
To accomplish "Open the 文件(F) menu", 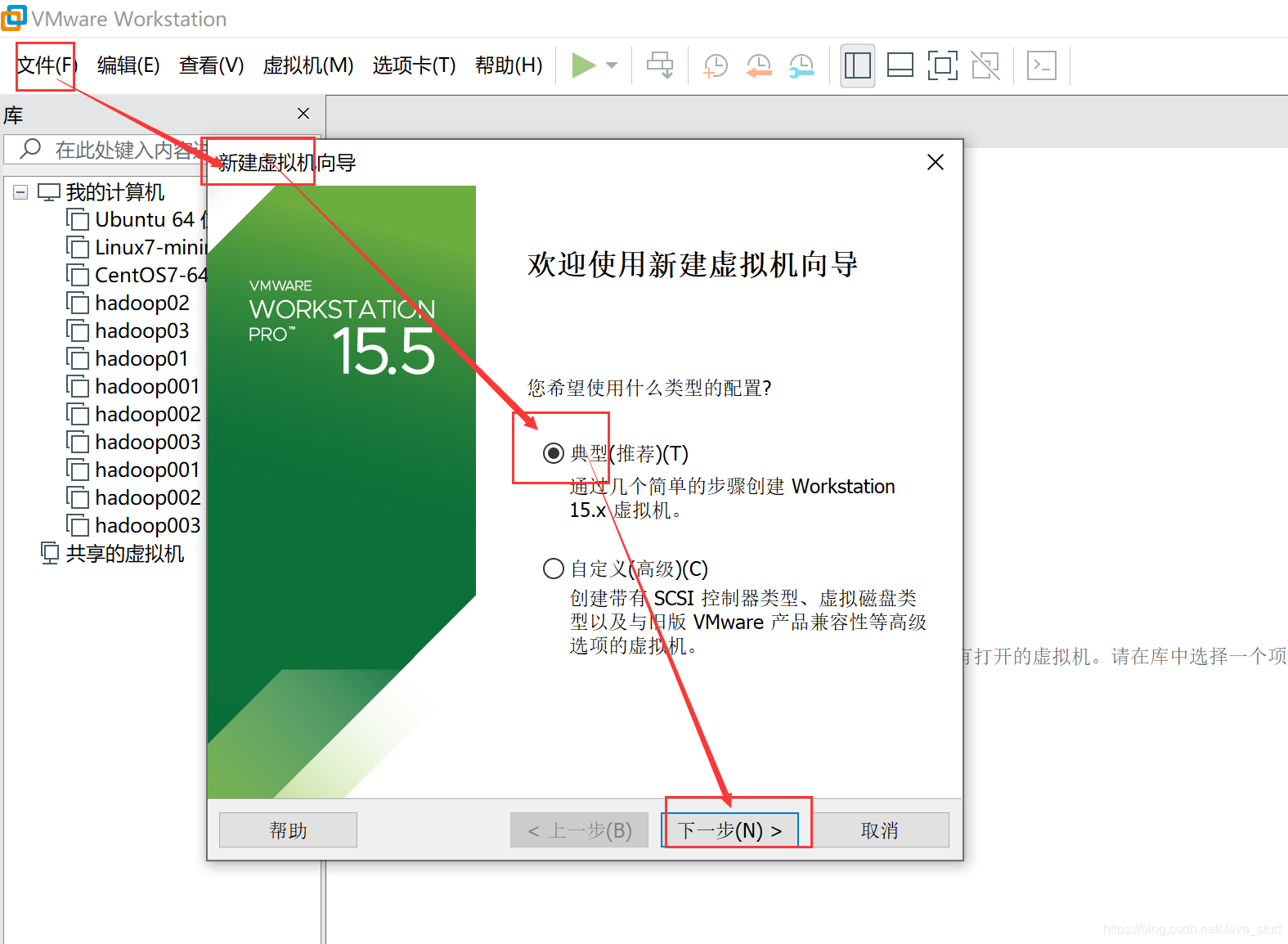I will pos(47,65).
